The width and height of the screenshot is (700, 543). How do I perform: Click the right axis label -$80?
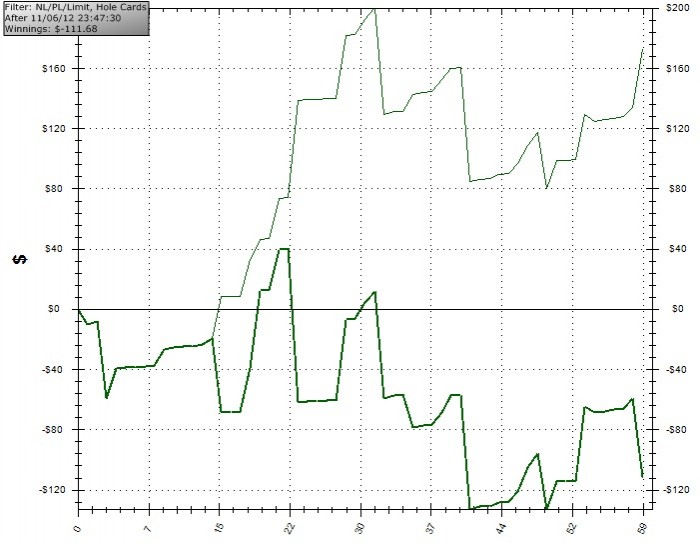click(x=677, y=430)
